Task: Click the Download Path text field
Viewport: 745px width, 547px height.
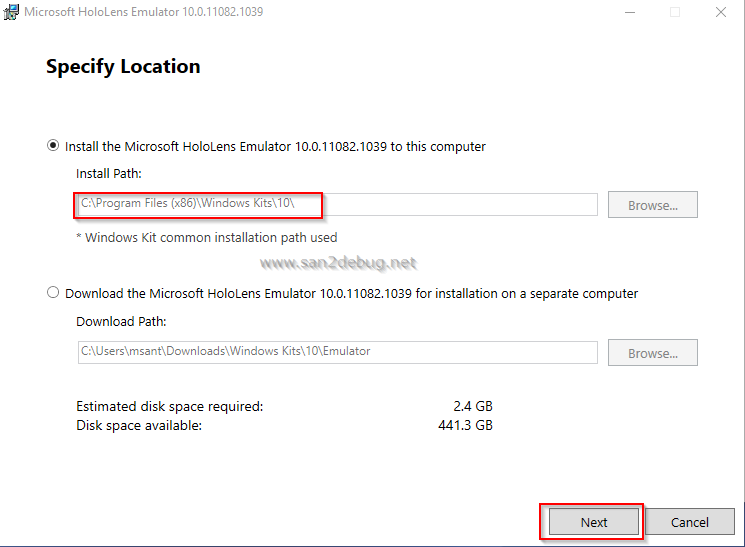Action: pos(336,352)
